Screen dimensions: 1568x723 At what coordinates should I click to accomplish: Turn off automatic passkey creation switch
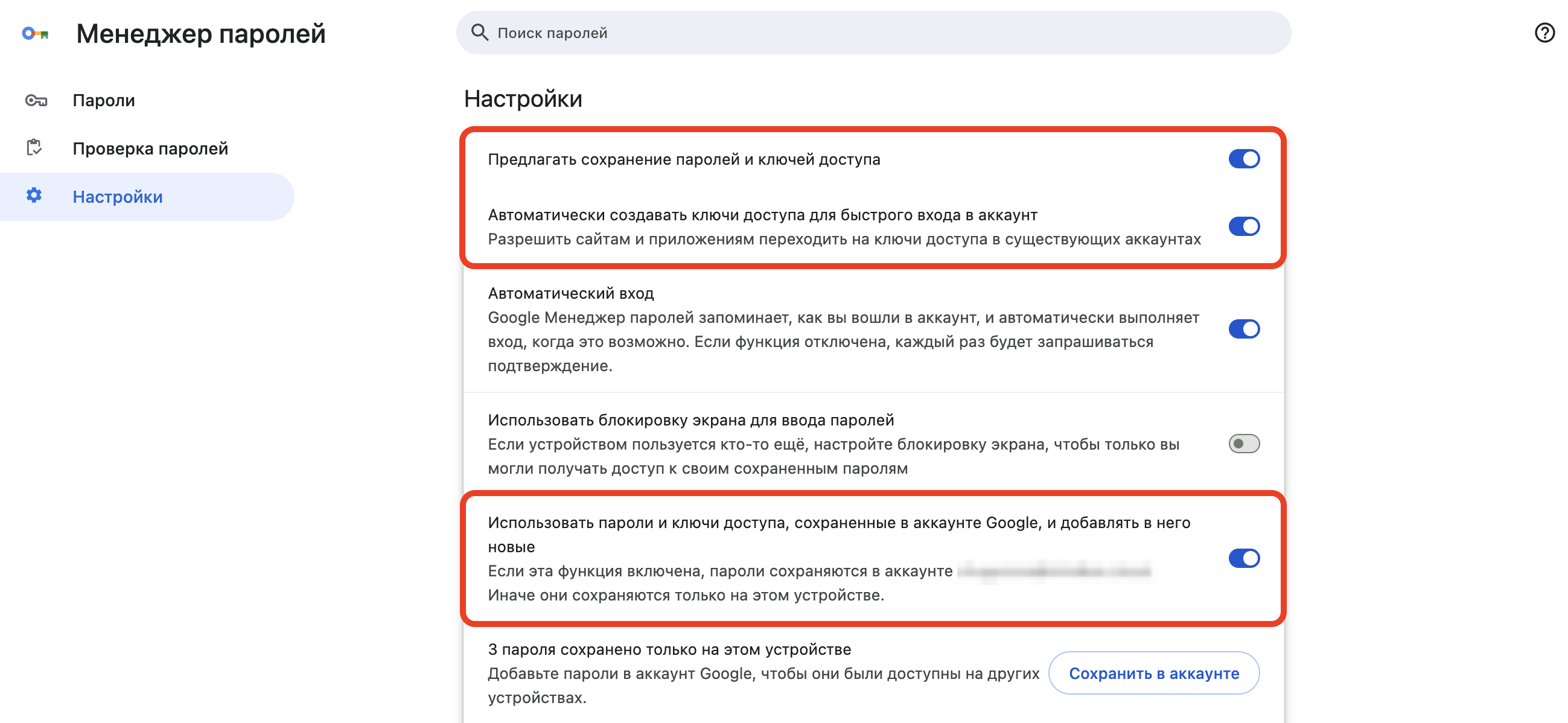[x=1244, y=226]
